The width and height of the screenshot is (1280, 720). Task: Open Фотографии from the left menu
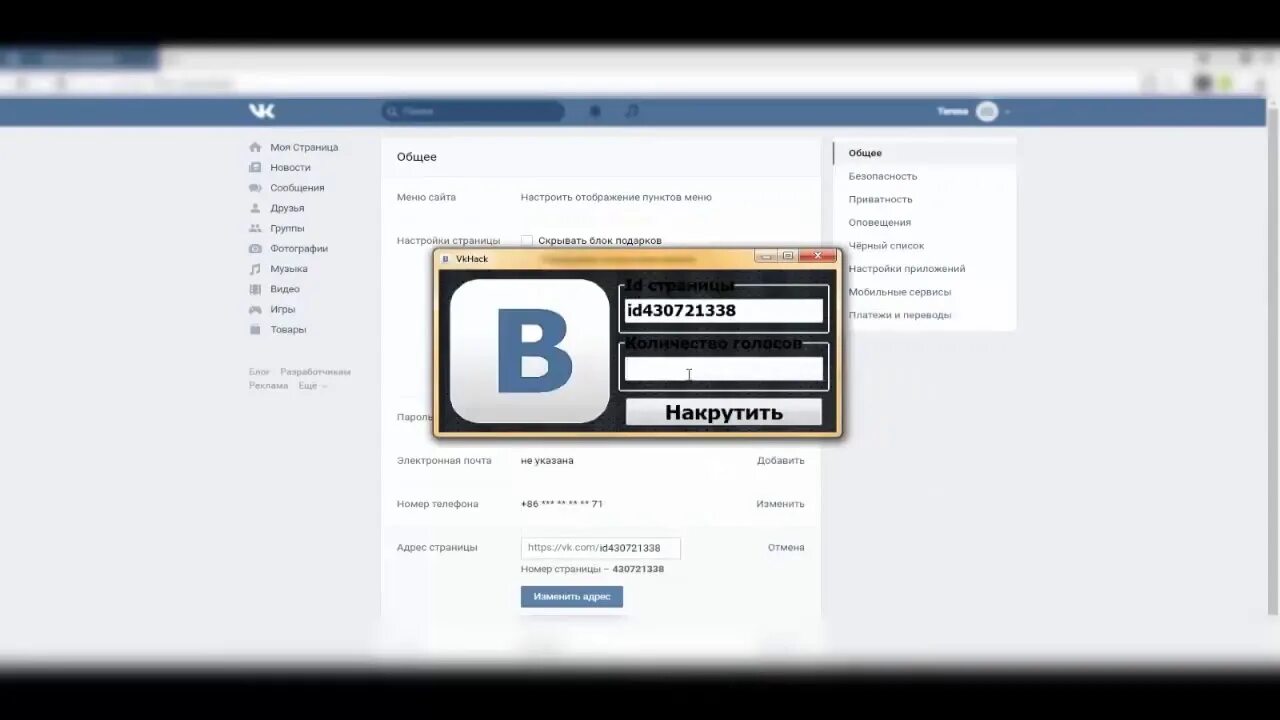coord(299,248)
